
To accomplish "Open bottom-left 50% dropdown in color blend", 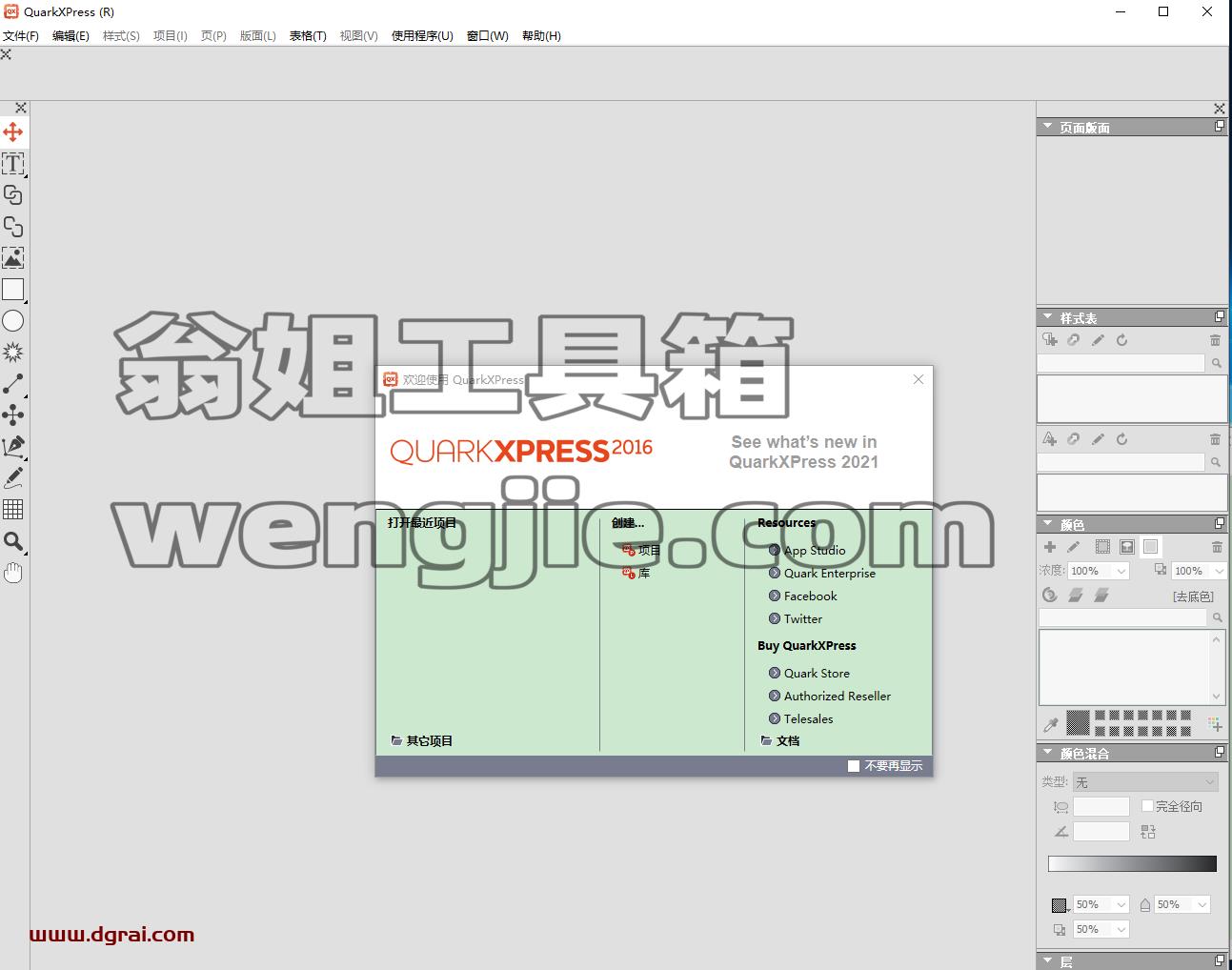I will tap(1121, 929).
